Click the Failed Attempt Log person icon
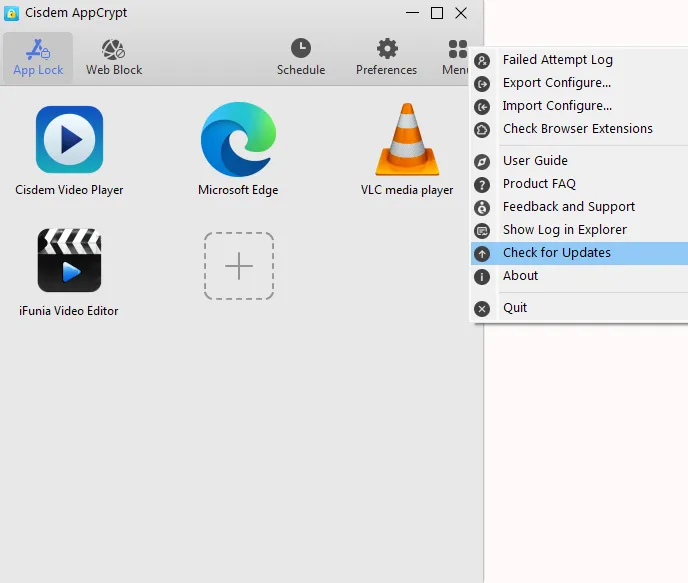The width and height of the screenshot is (688, 583). 482,61
